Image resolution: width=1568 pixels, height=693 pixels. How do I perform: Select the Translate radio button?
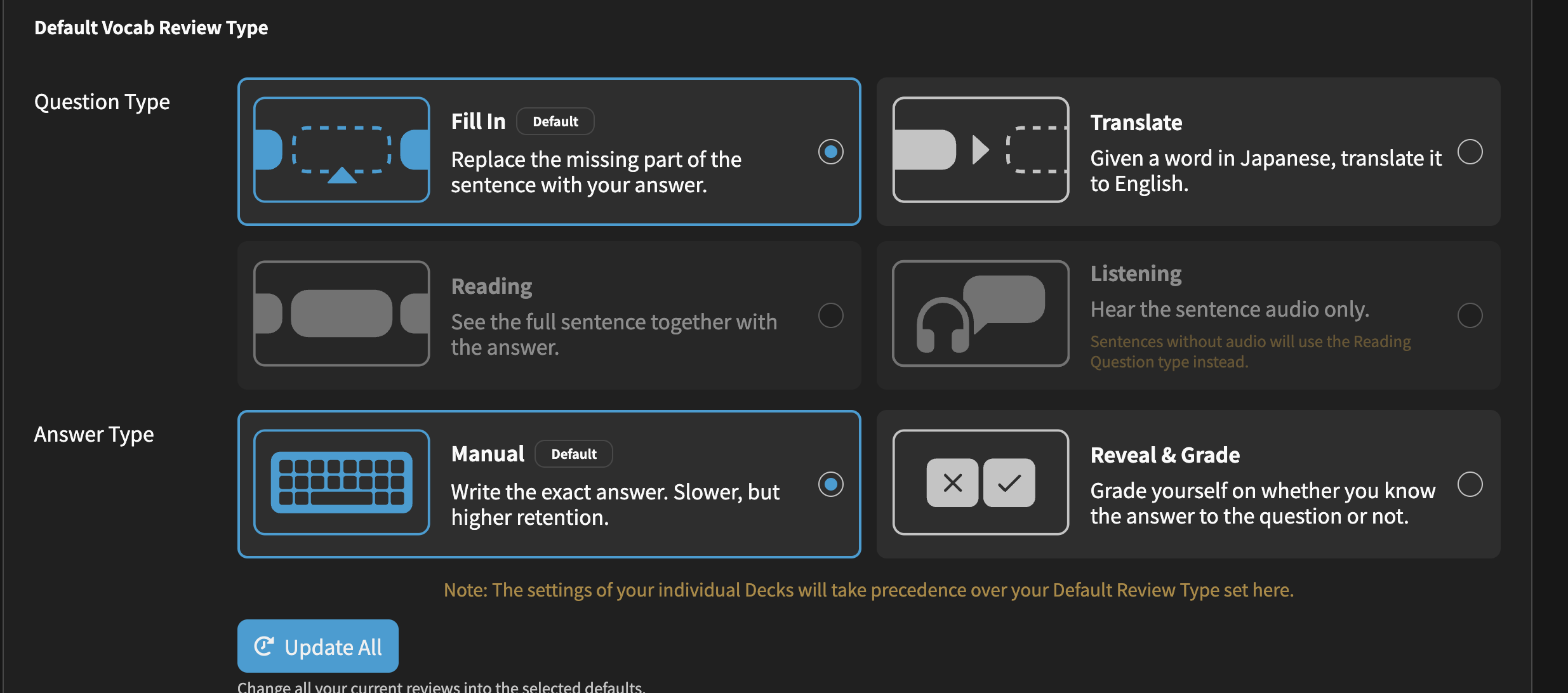click(x=1470, y=152)
